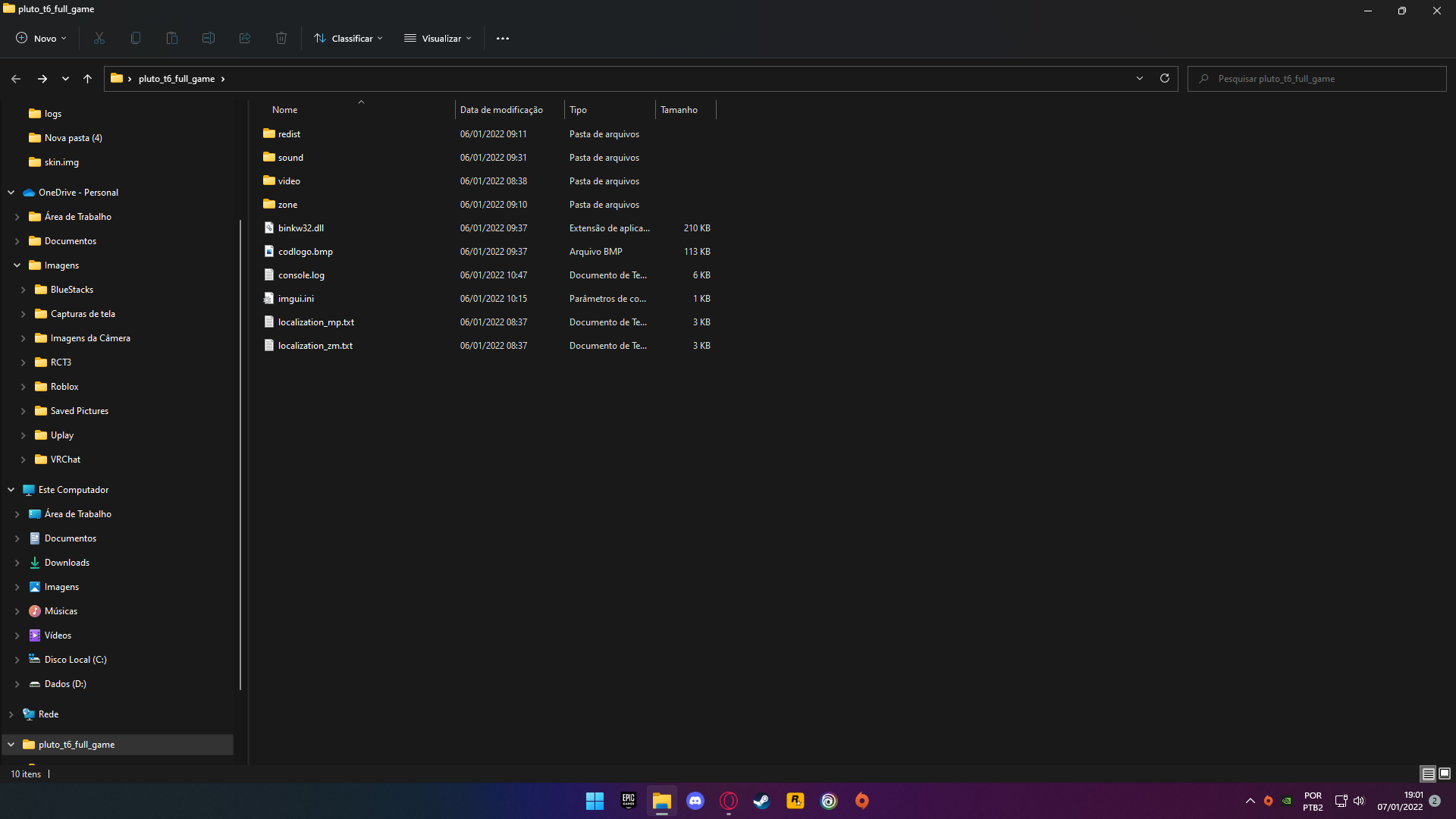Select the localization_zm.txt file

click(315, 346)
